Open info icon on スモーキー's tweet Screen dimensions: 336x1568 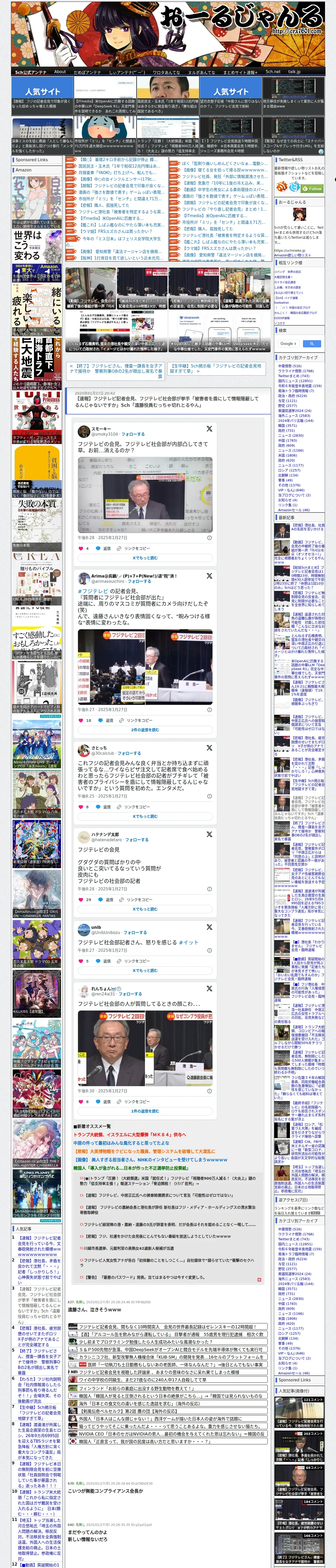point(209,538)
